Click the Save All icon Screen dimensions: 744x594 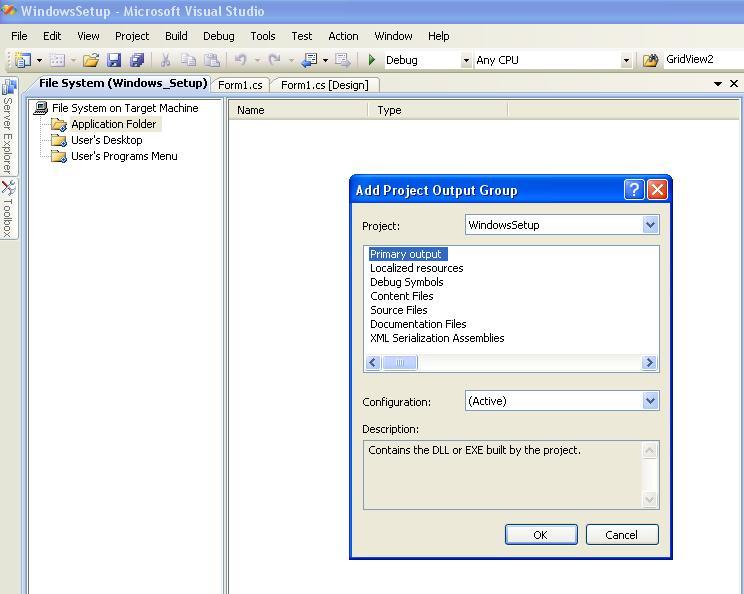pos(137,60)
